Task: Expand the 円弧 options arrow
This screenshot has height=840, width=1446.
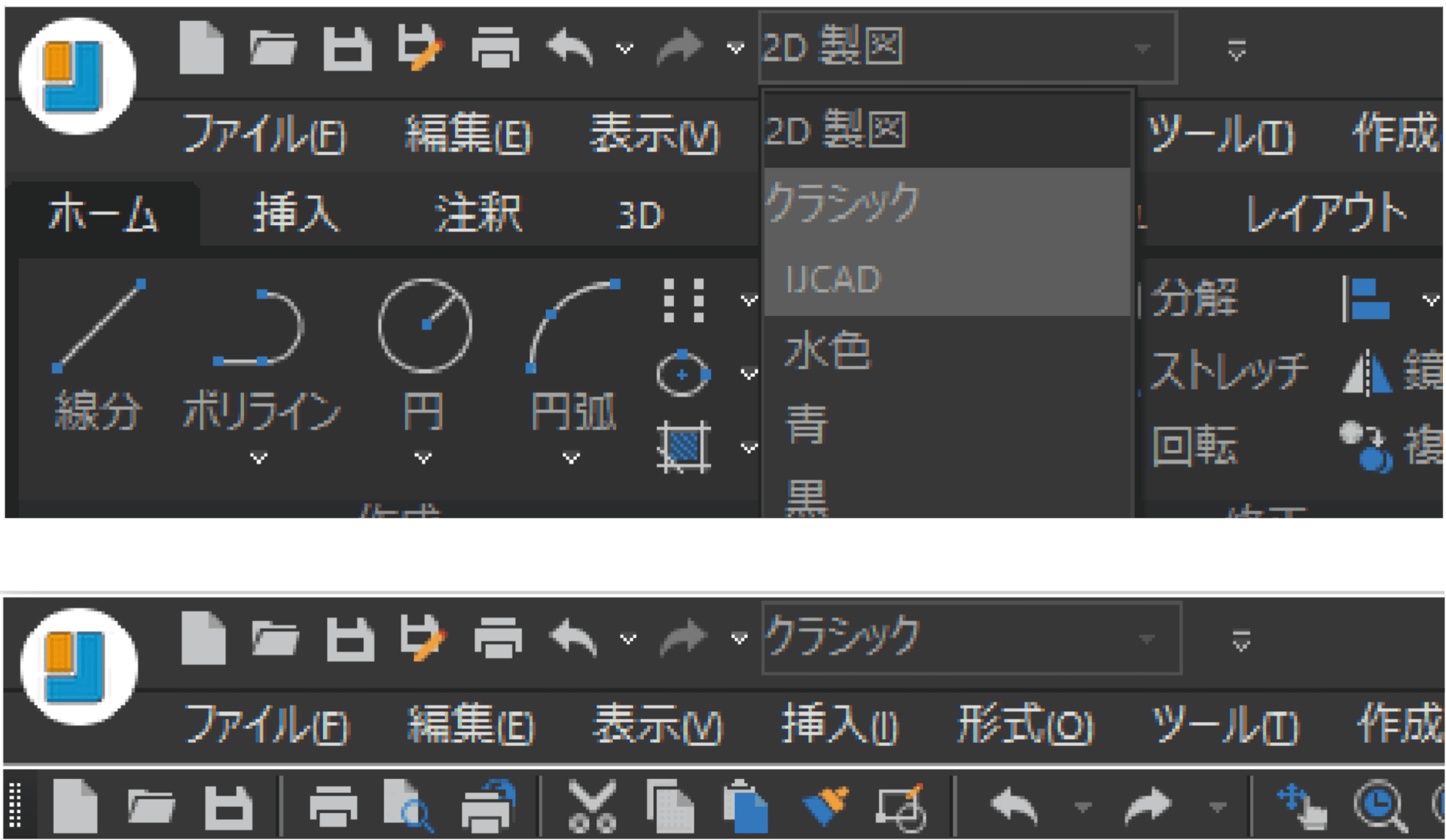Action: [572, 458]
